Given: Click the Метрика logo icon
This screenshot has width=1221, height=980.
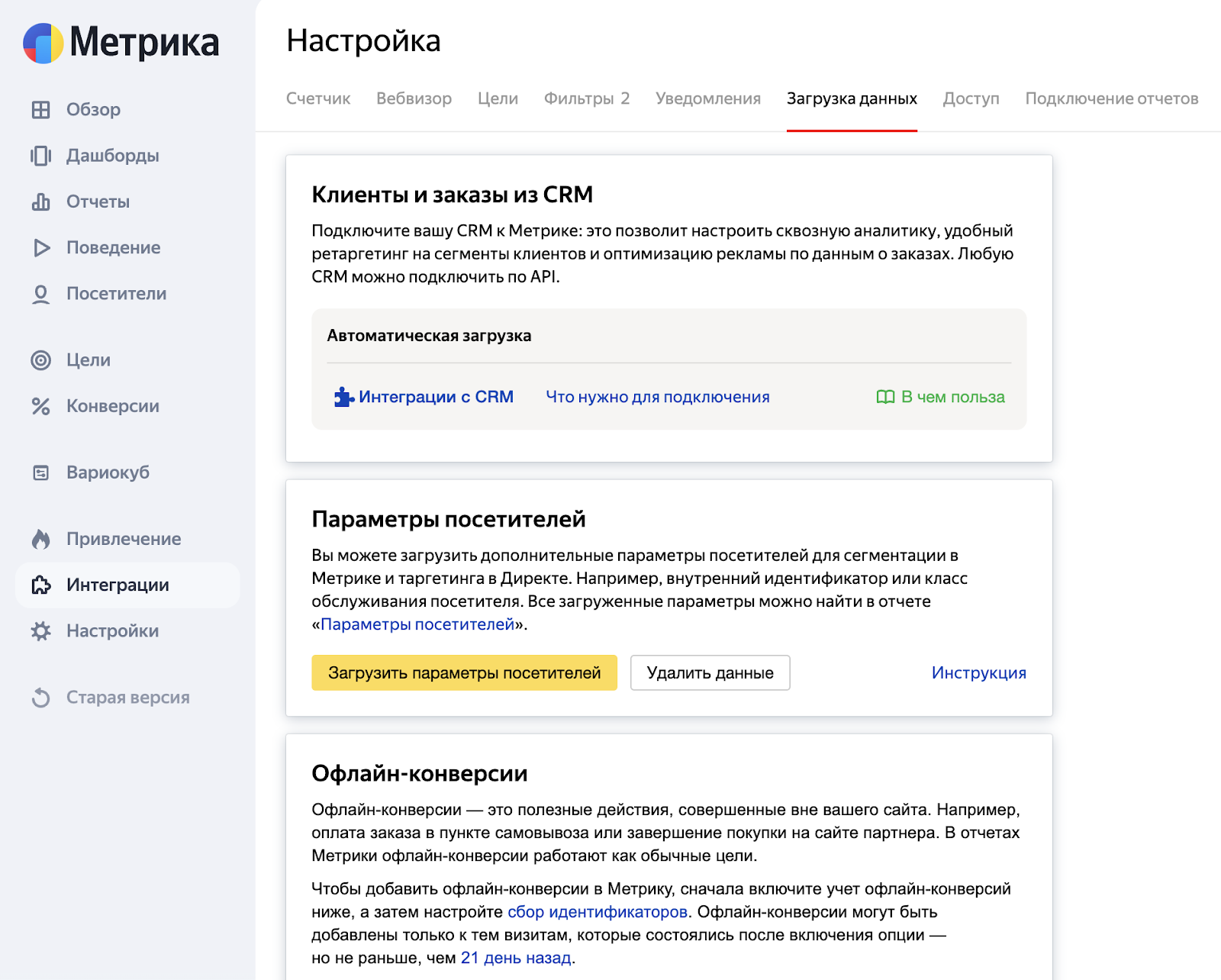Looking at the screenshot, I should tap(43, 43).
